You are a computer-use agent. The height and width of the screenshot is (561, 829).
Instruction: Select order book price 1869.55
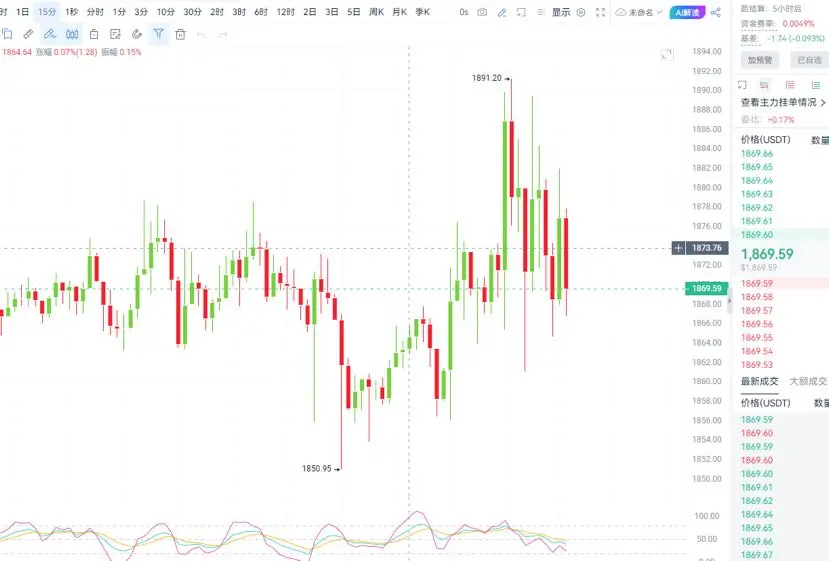point(757,338)
